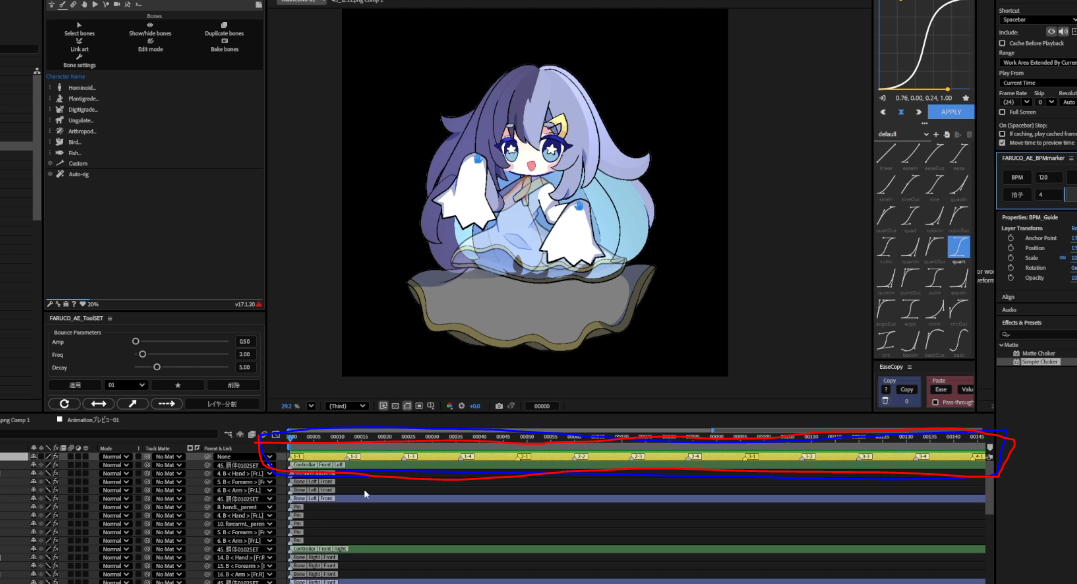Click the camera icon in Duik toolbar
The height and width of the screenshot is (584, 1077).
(x=117, y=4)
